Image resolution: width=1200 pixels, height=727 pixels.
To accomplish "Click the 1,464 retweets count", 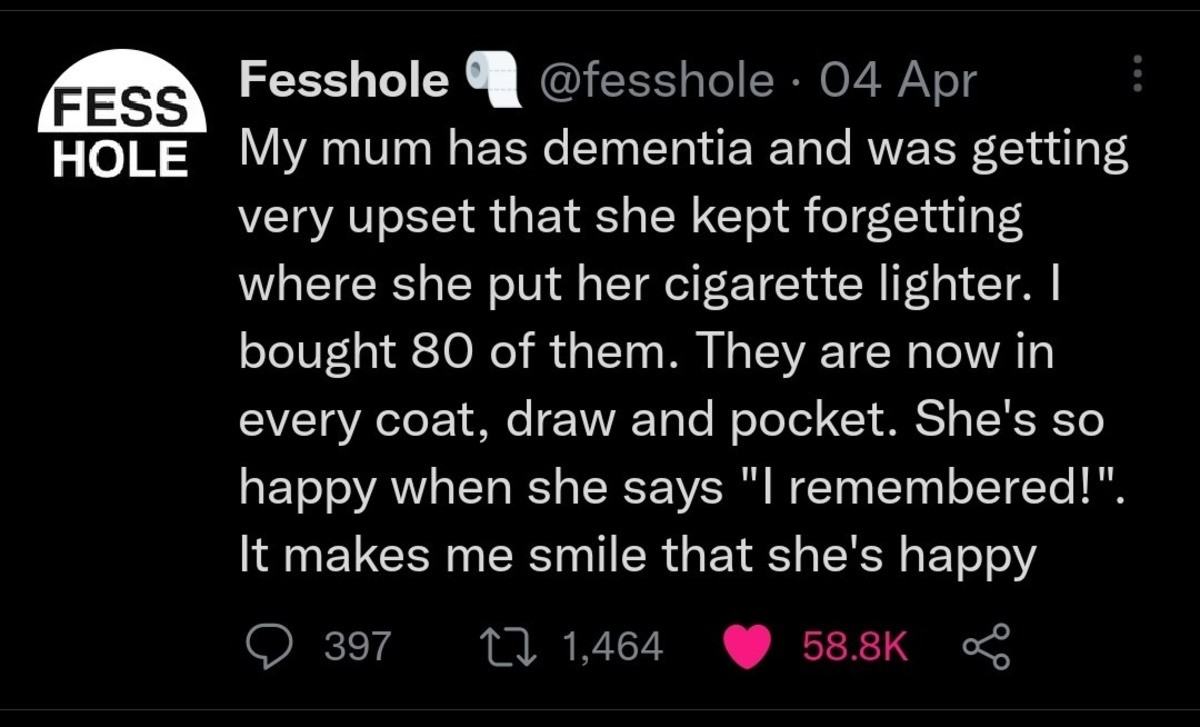I will [x=613, y=647].
